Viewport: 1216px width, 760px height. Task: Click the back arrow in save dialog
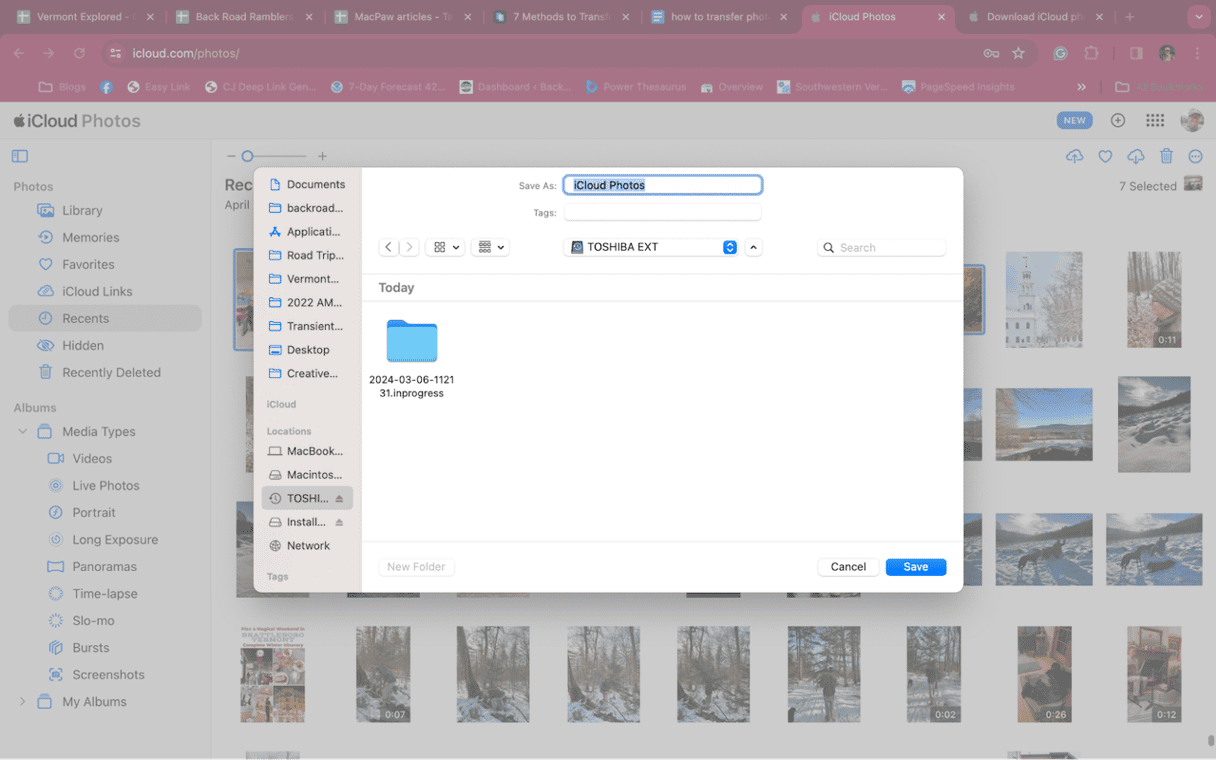pos(389,247)
